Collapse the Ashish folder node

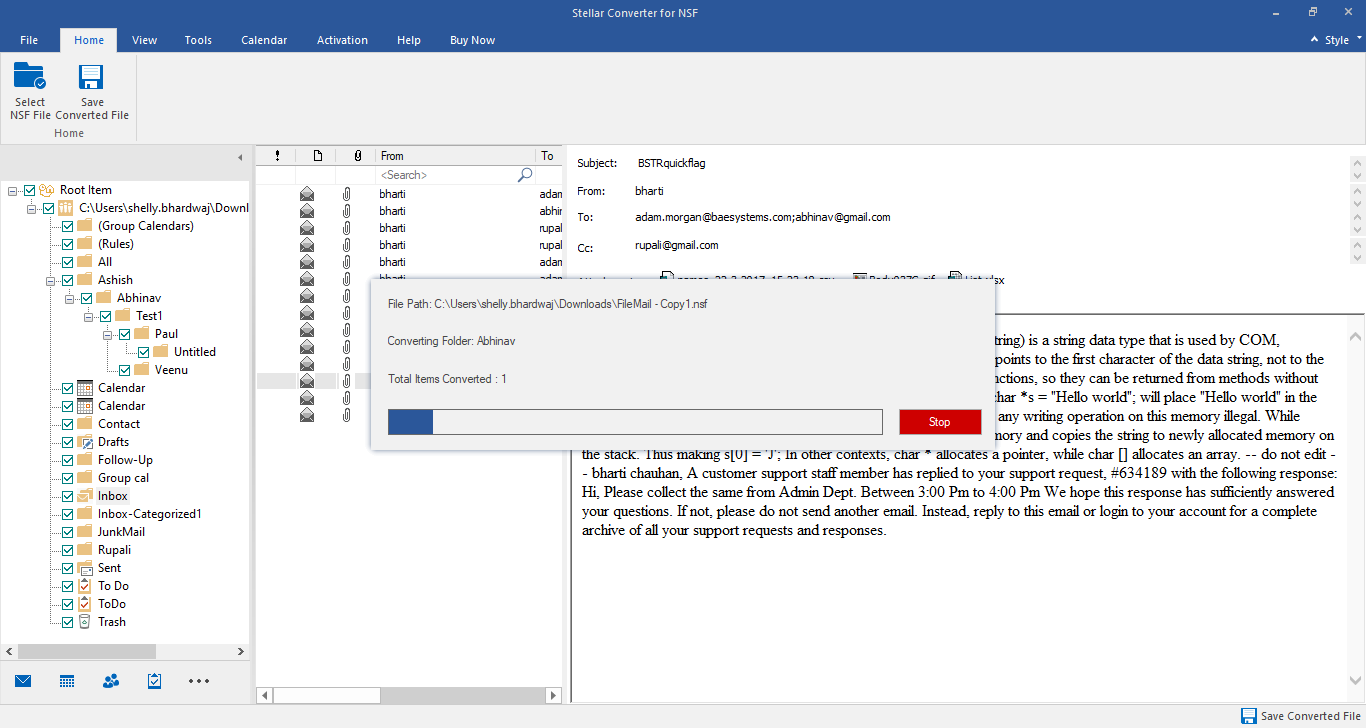click(x=51, y=280)
